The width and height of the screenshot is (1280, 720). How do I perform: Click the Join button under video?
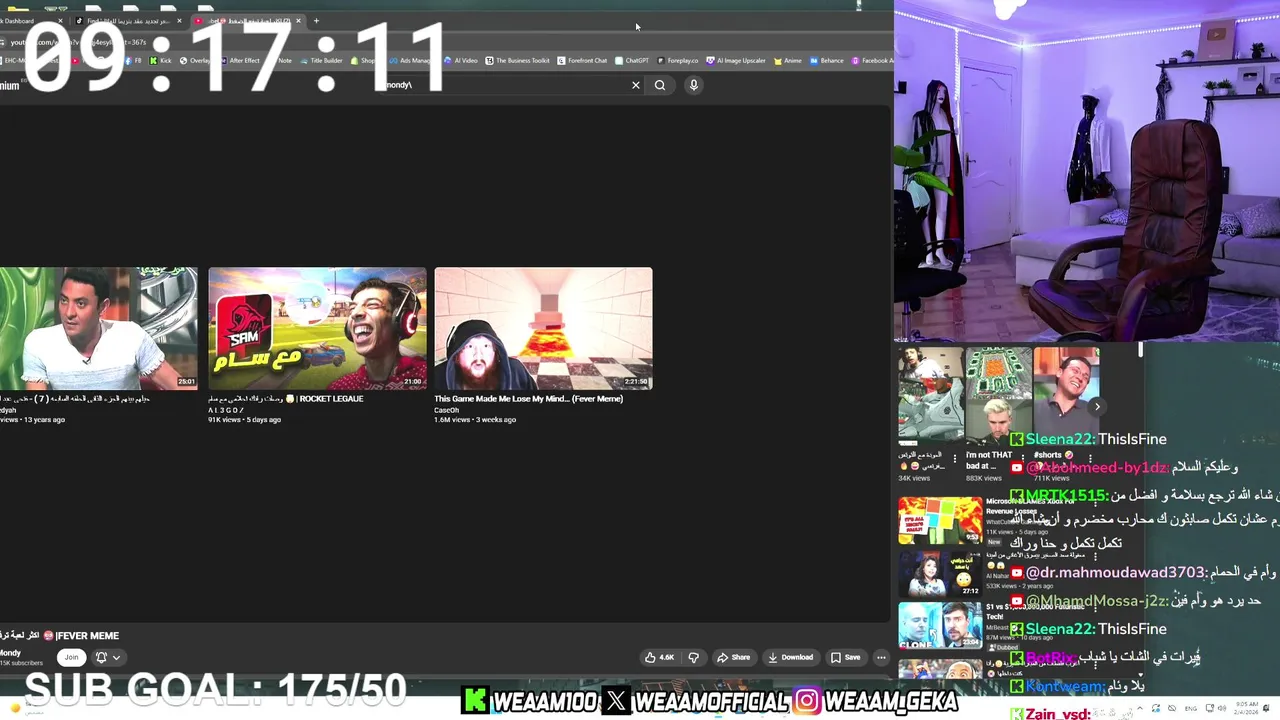71,657
